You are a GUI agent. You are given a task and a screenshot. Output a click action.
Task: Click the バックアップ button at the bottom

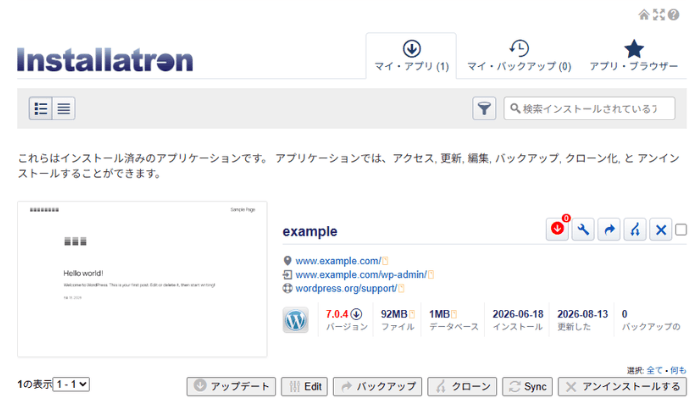coord(377,386)
